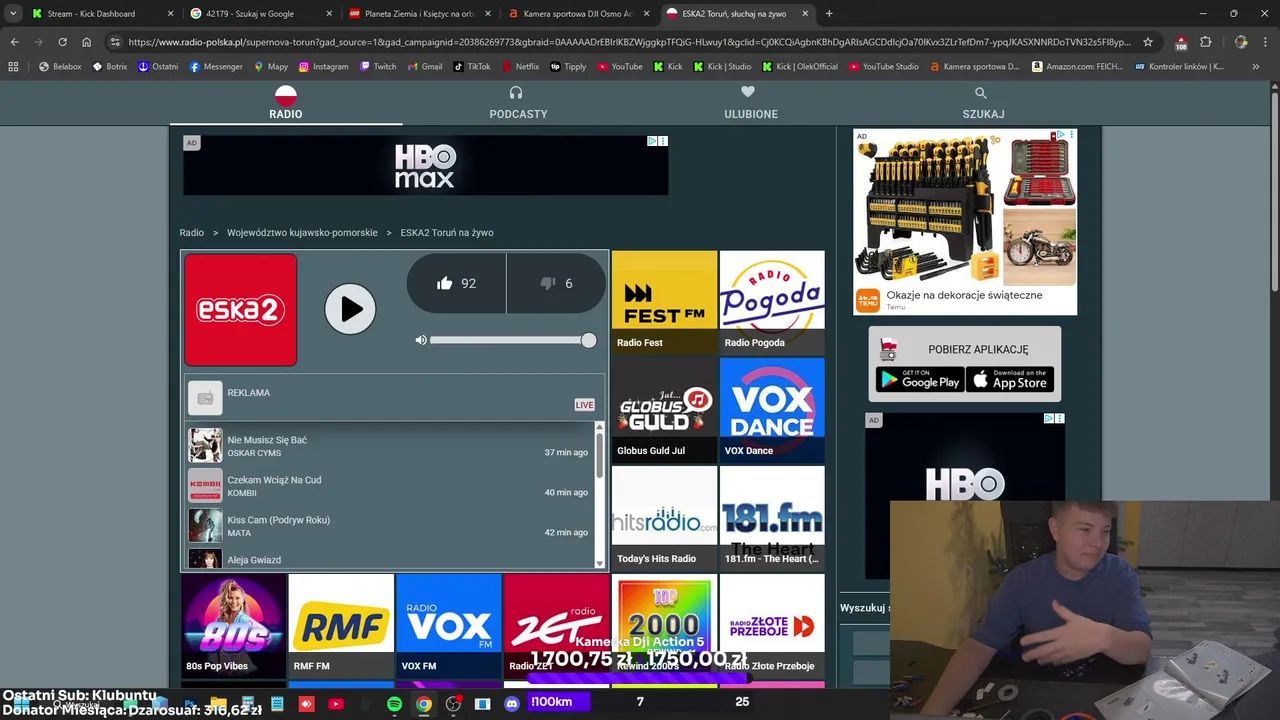Click the LIVE badge in playlist

point(584,405)
